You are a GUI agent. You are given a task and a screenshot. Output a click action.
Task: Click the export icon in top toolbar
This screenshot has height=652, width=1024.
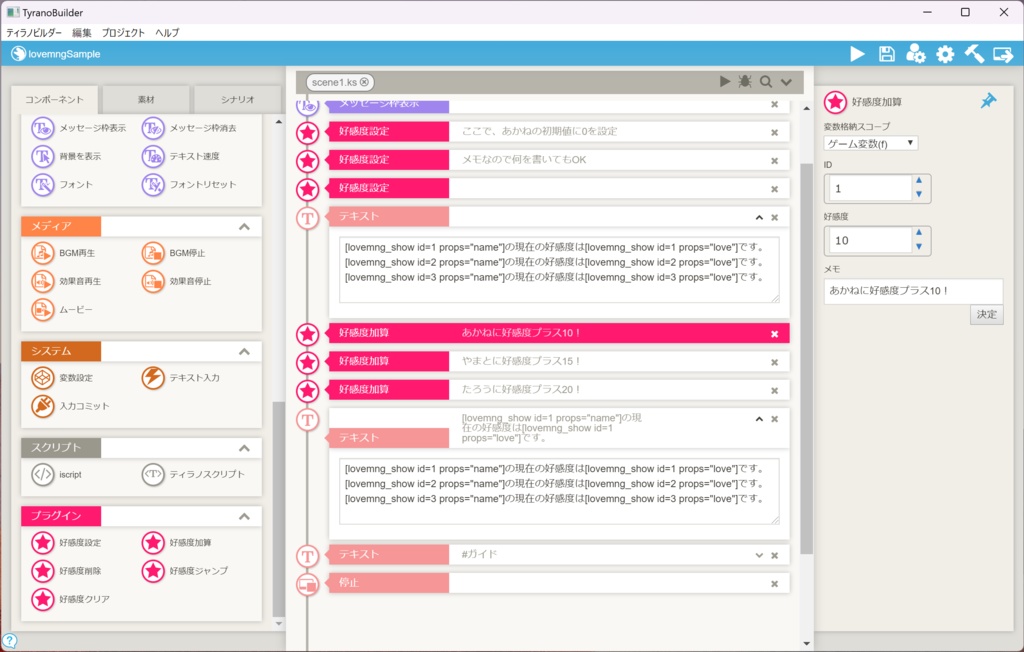pyautogui.click(x=1003, y=54)
